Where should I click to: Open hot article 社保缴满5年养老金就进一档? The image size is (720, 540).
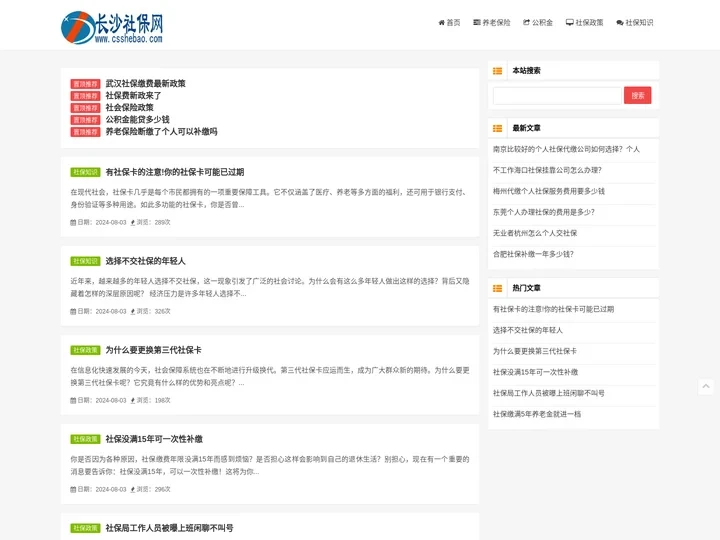pos(537,415)
